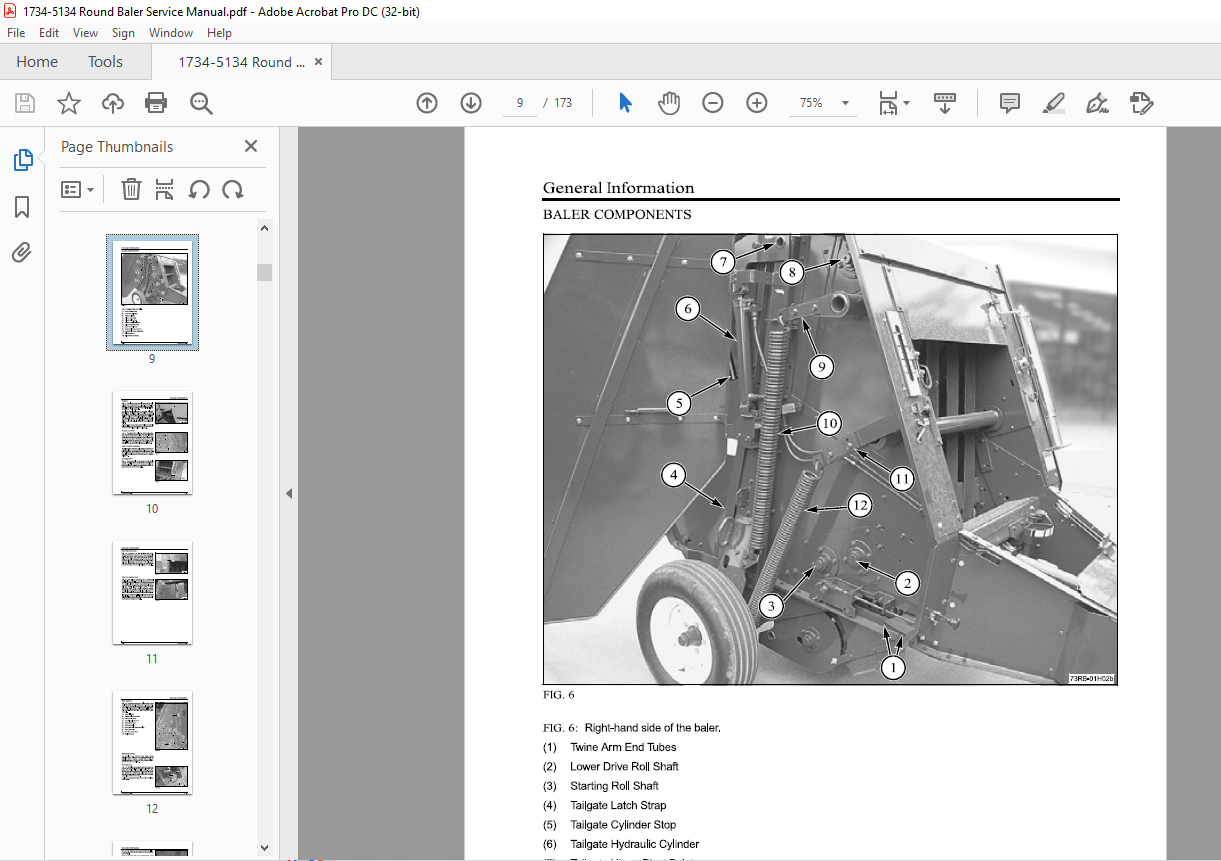
Task: Select the page 12 thumbnail
Action: point(152,743)
